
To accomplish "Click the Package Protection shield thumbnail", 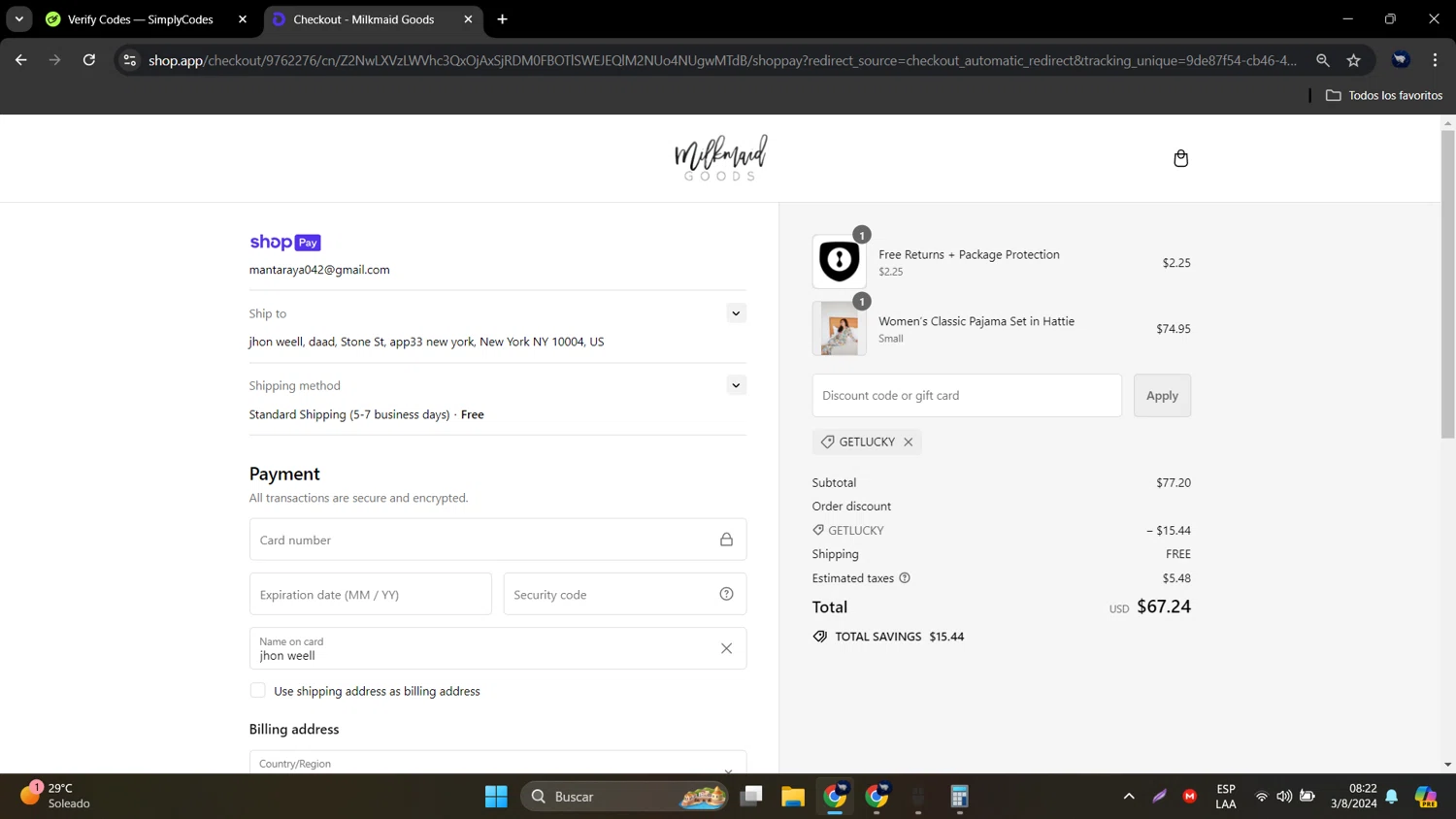I will (x=839, y=261).
